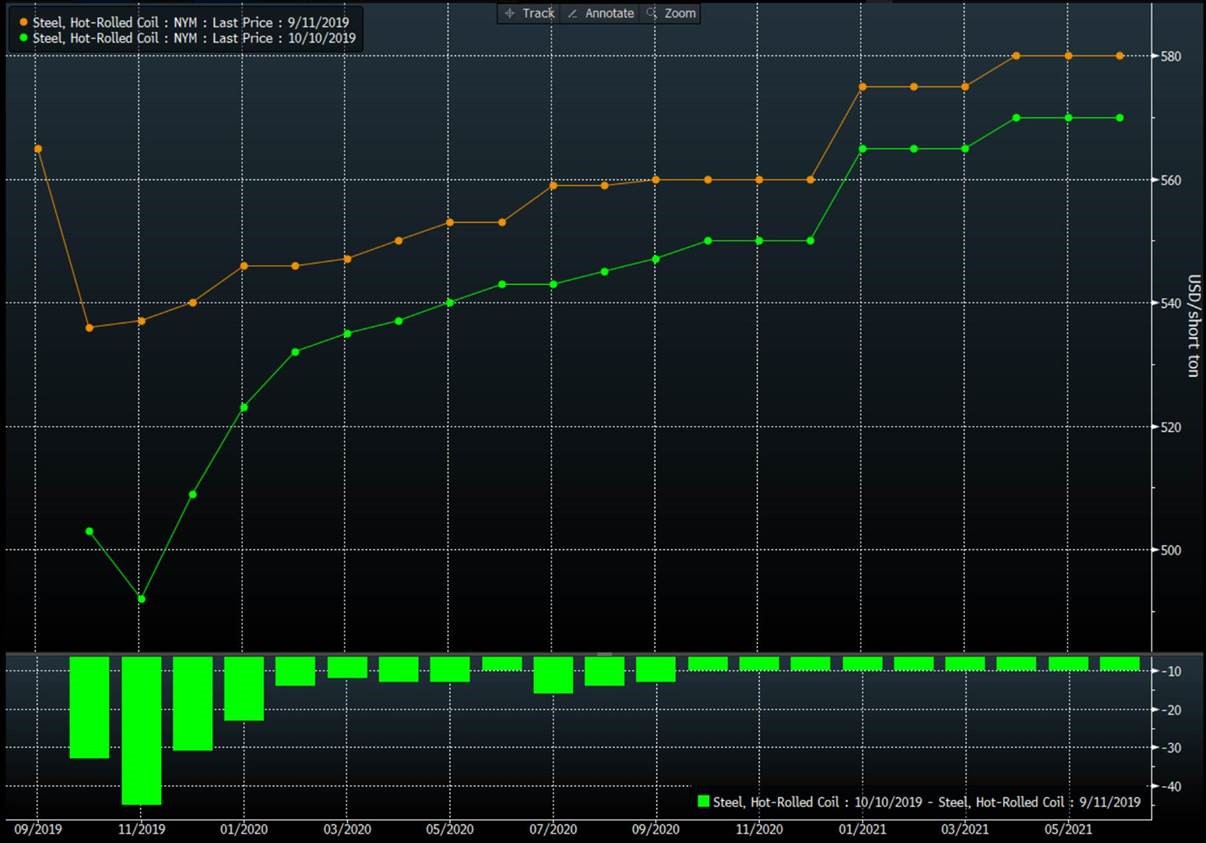
Task: Click the Track crosshair icon
Action: tap(510, 13)
